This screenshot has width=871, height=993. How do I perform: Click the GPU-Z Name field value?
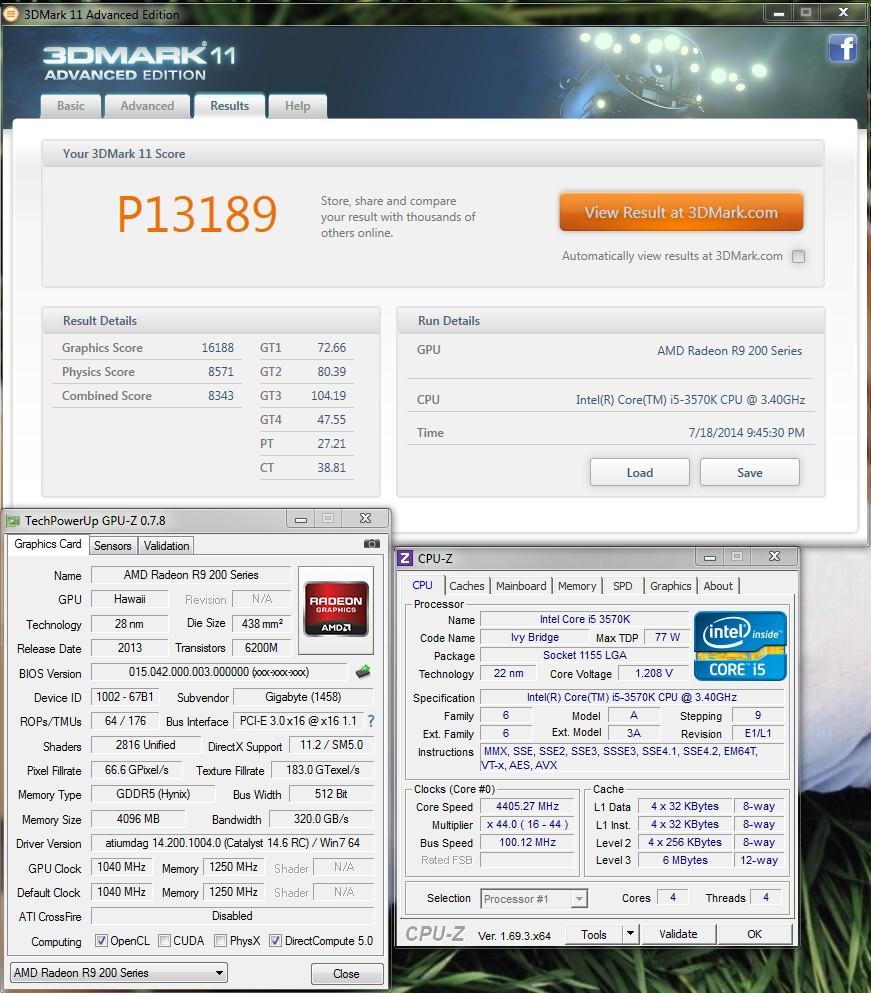(x=191, y=575)
